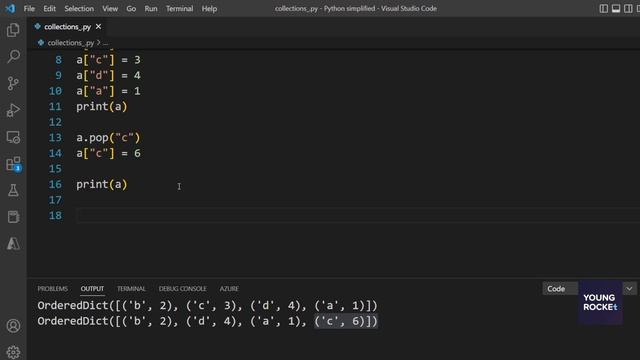Open the Go menu

point(131,9)
